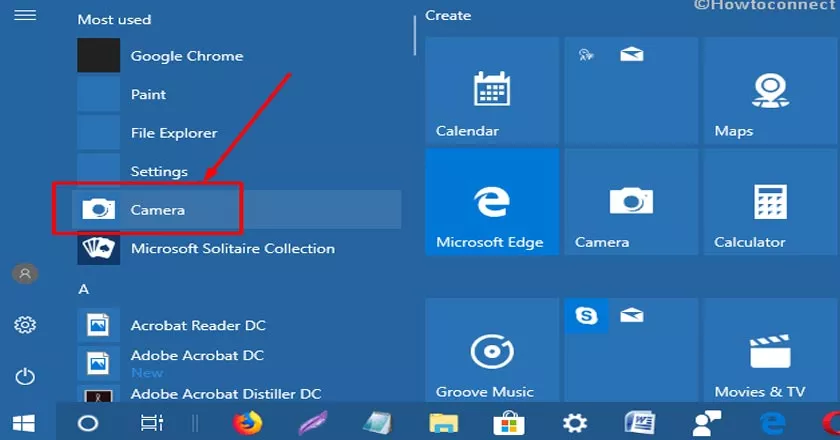The width and height of the screenshot is (840, 440).
Task: Open the Skype small tile
Action: click(x=586, y=316)
